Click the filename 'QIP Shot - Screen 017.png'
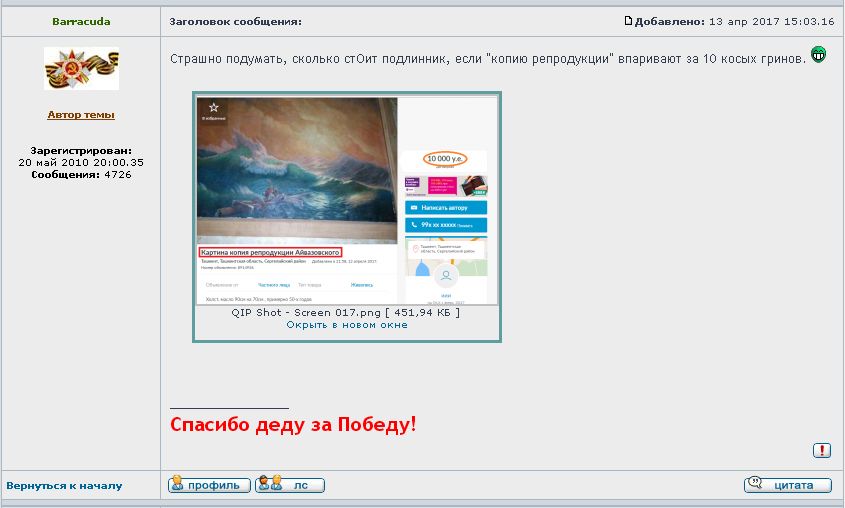 coord(306,312)
